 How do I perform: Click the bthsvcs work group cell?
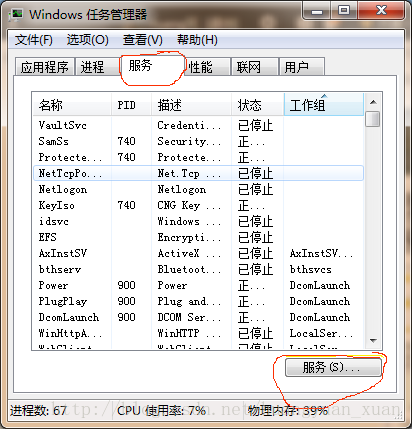tap(310, 269)
